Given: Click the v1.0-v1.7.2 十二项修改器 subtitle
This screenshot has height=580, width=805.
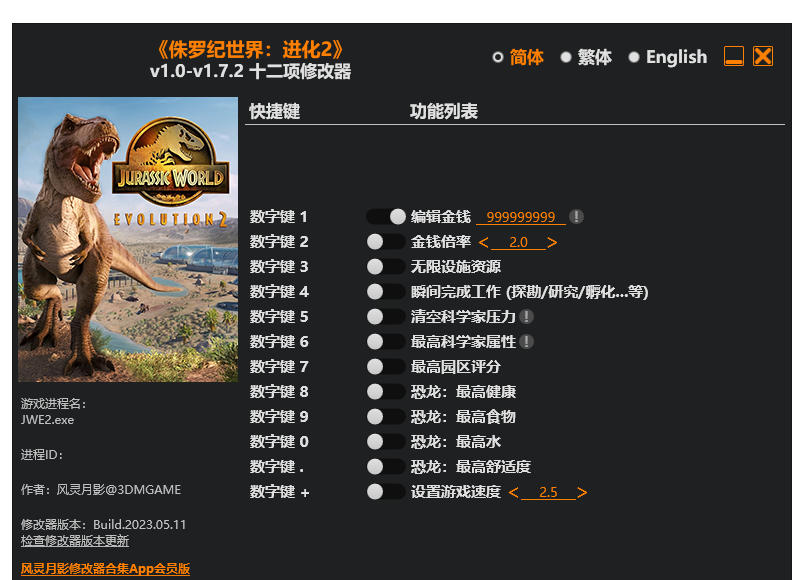Looking at the screenshot, I should (250, 71).
